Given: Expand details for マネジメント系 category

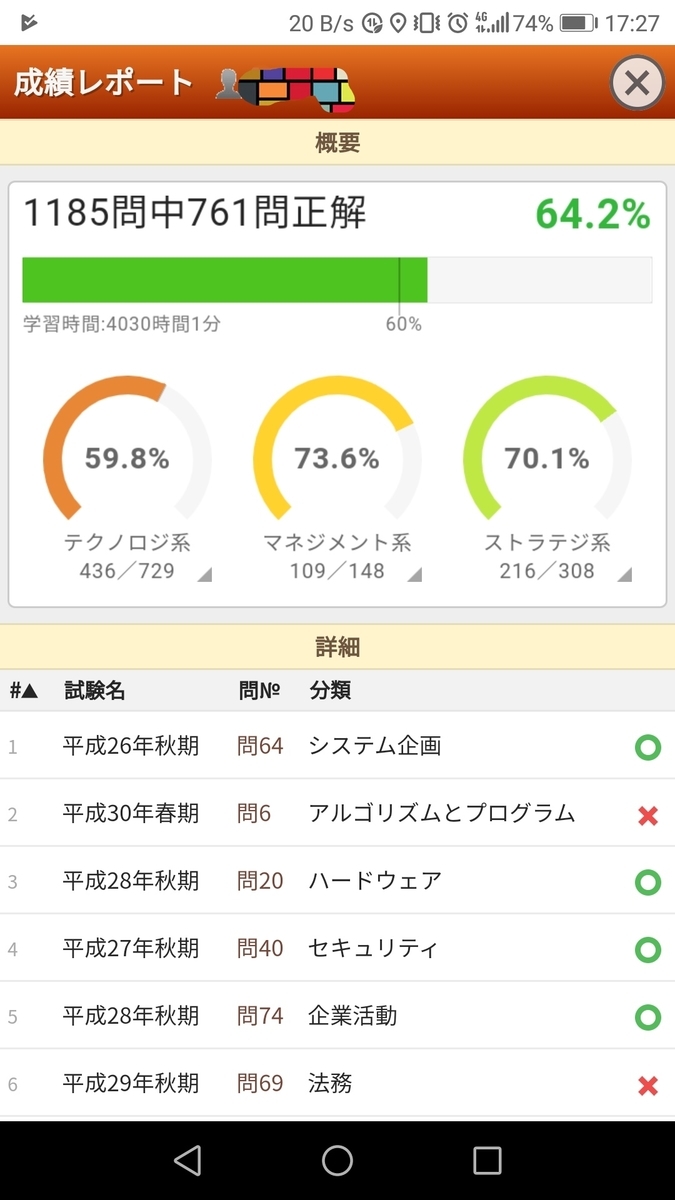Looking at the screenshot, I should [417, 573].
